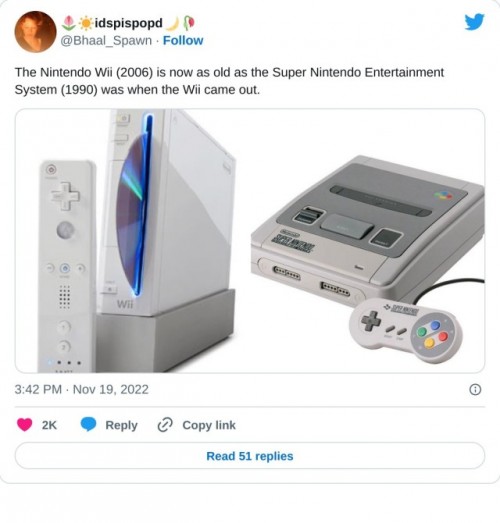Open the Read 51 replies button
Viewport: 500px width, 523px height.
click(250, 456)
